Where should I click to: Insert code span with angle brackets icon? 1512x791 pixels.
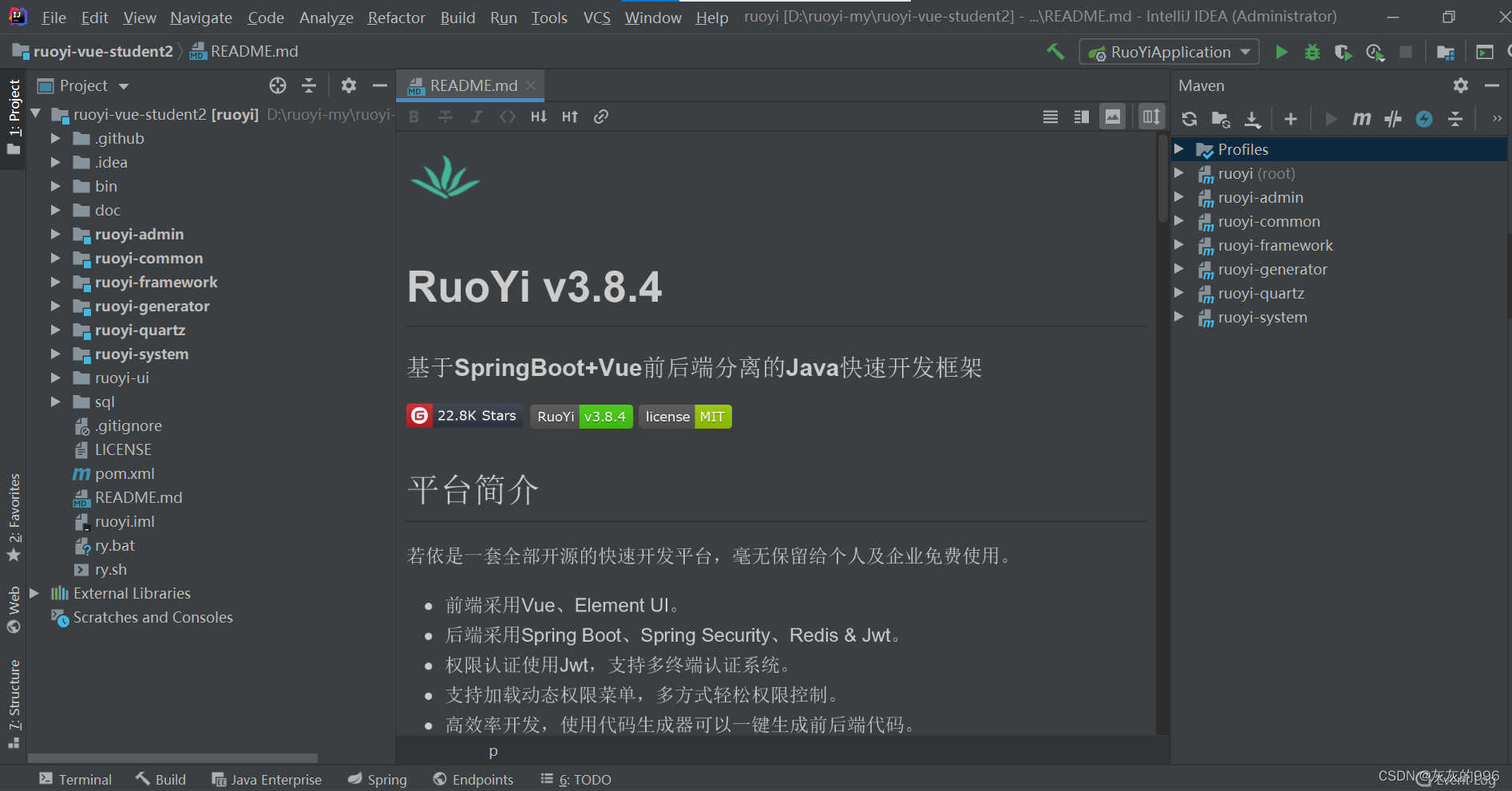point(508,117)
